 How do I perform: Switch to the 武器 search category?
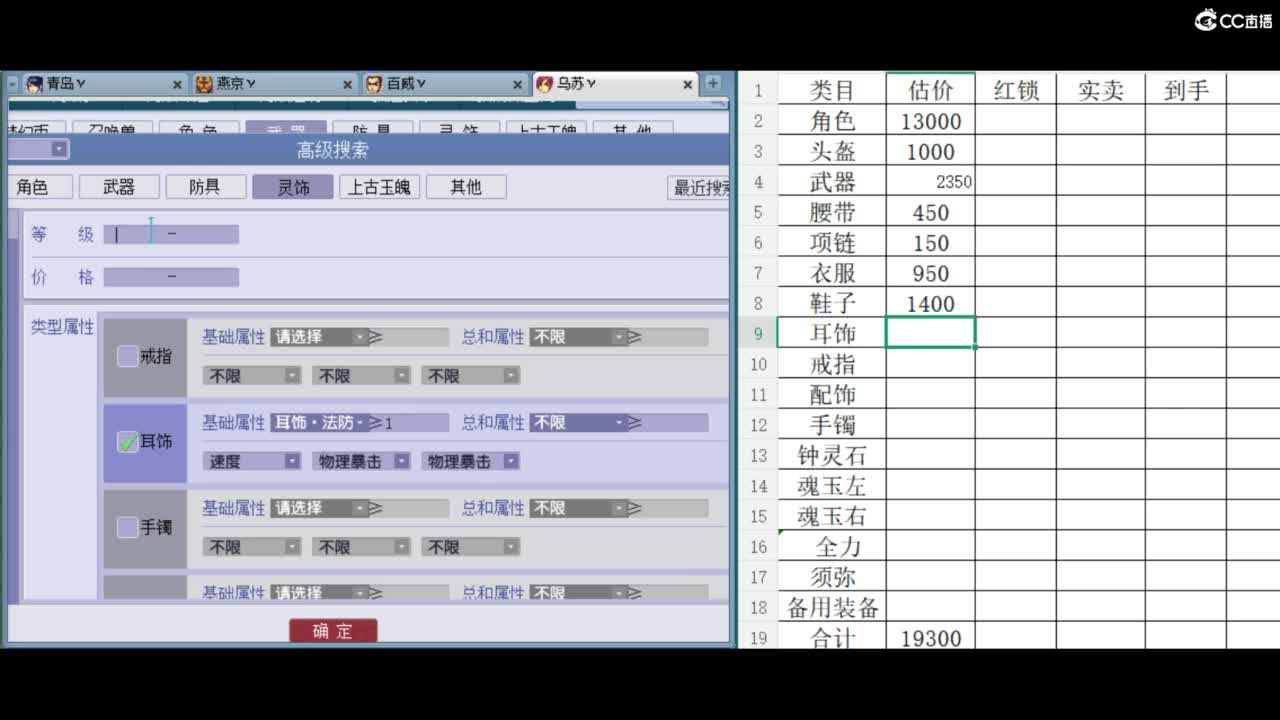coord(119,187)
